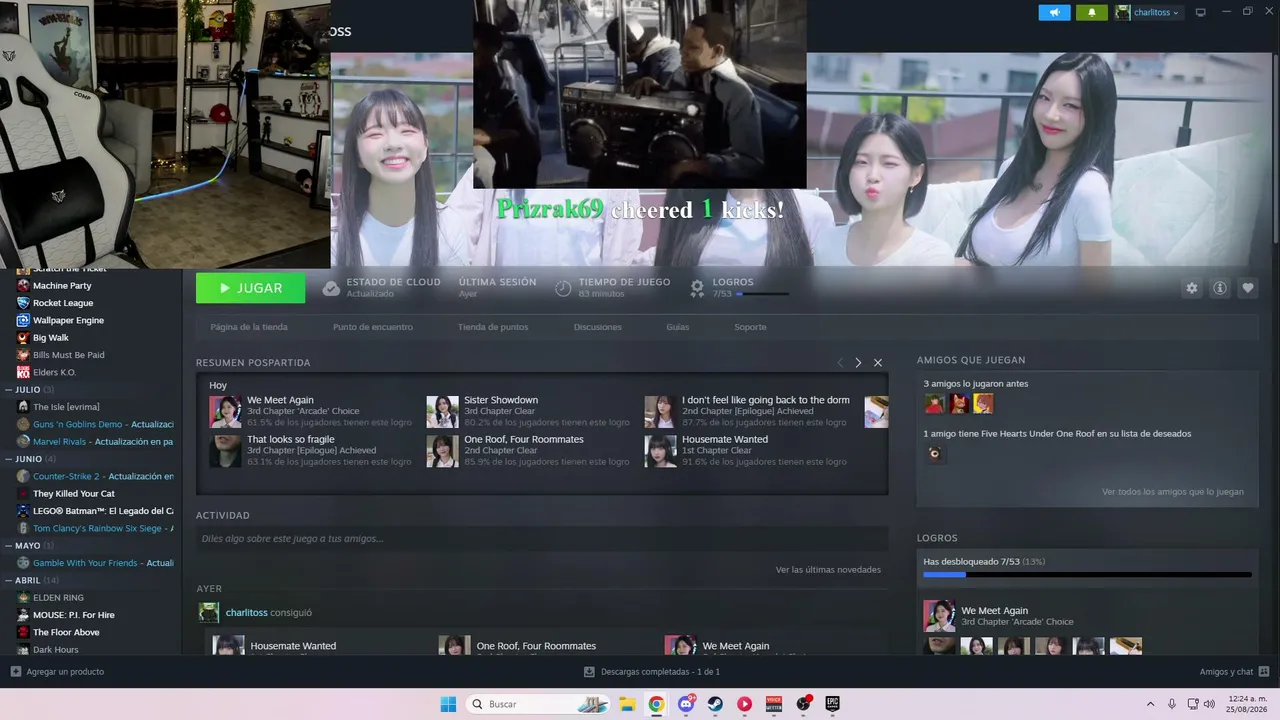Image resolution: width=1280 pixels, height=720 pixels.
Task: Click the small Logros 7/53 progress bar
Action: 762,294
